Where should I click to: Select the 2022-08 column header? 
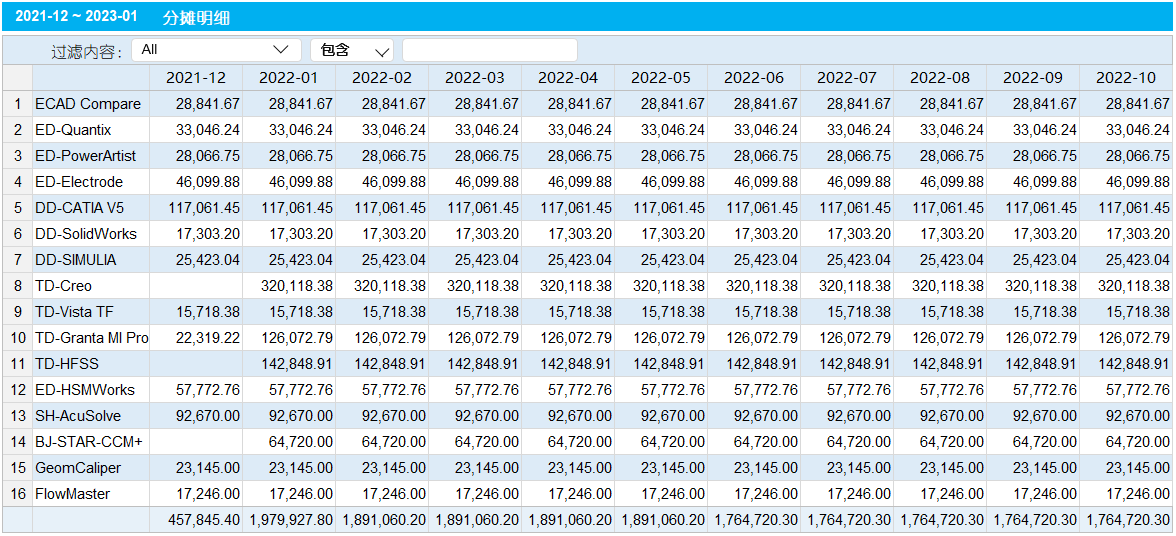[940, 78]
